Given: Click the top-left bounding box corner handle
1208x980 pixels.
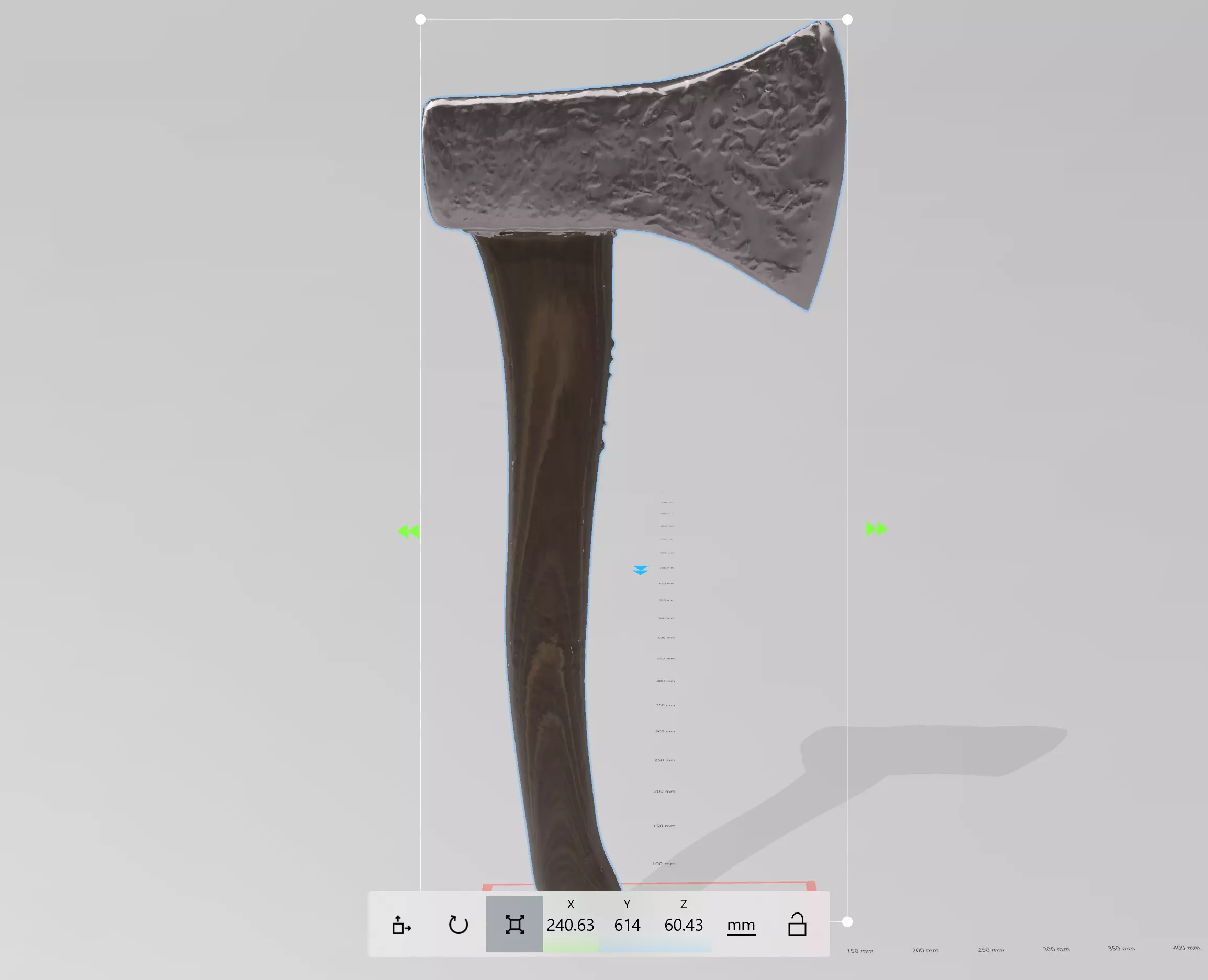Looking at the screenshot, I should pyautogui.click(x=420, y=20).
